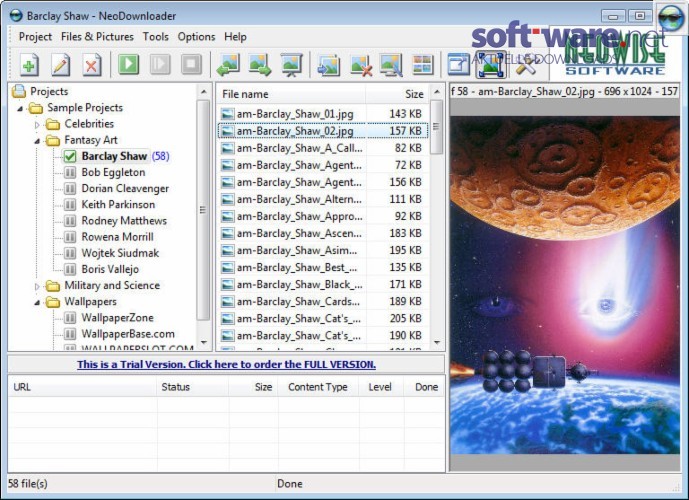Select the Rodney Matthews project
The height and width of the screenshot is (500, 689).
coord(124,221)
